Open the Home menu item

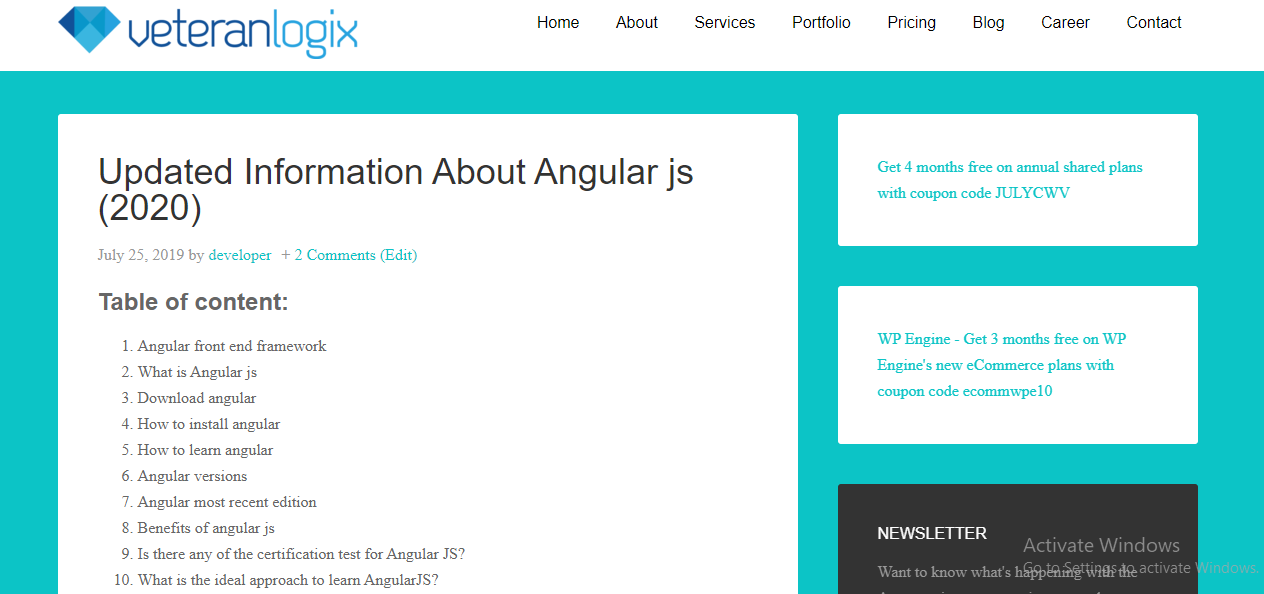tap(558, 22)
